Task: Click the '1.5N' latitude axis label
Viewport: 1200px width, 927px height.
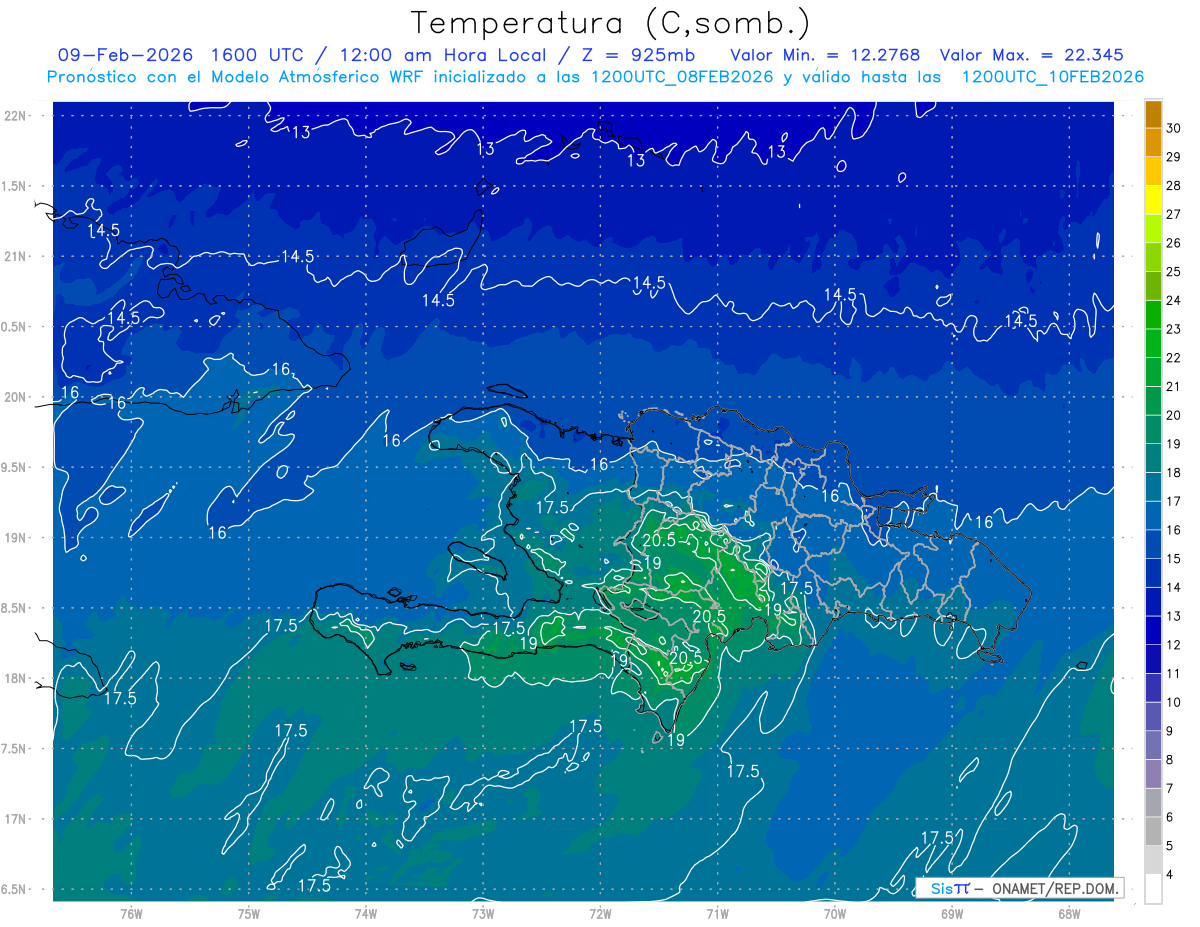Action: coord(15,186)
